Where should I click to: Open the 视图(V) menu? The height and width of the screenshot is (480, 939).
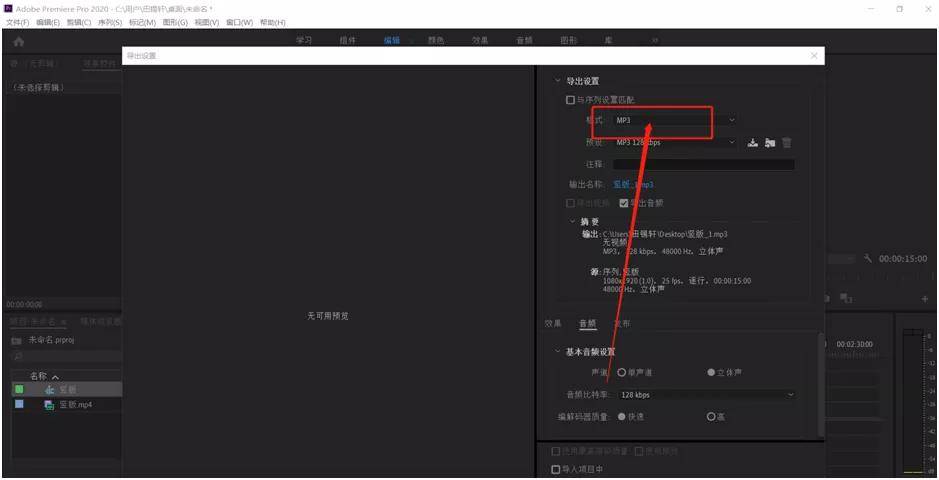pyautogui.click(x=207, y=22)
